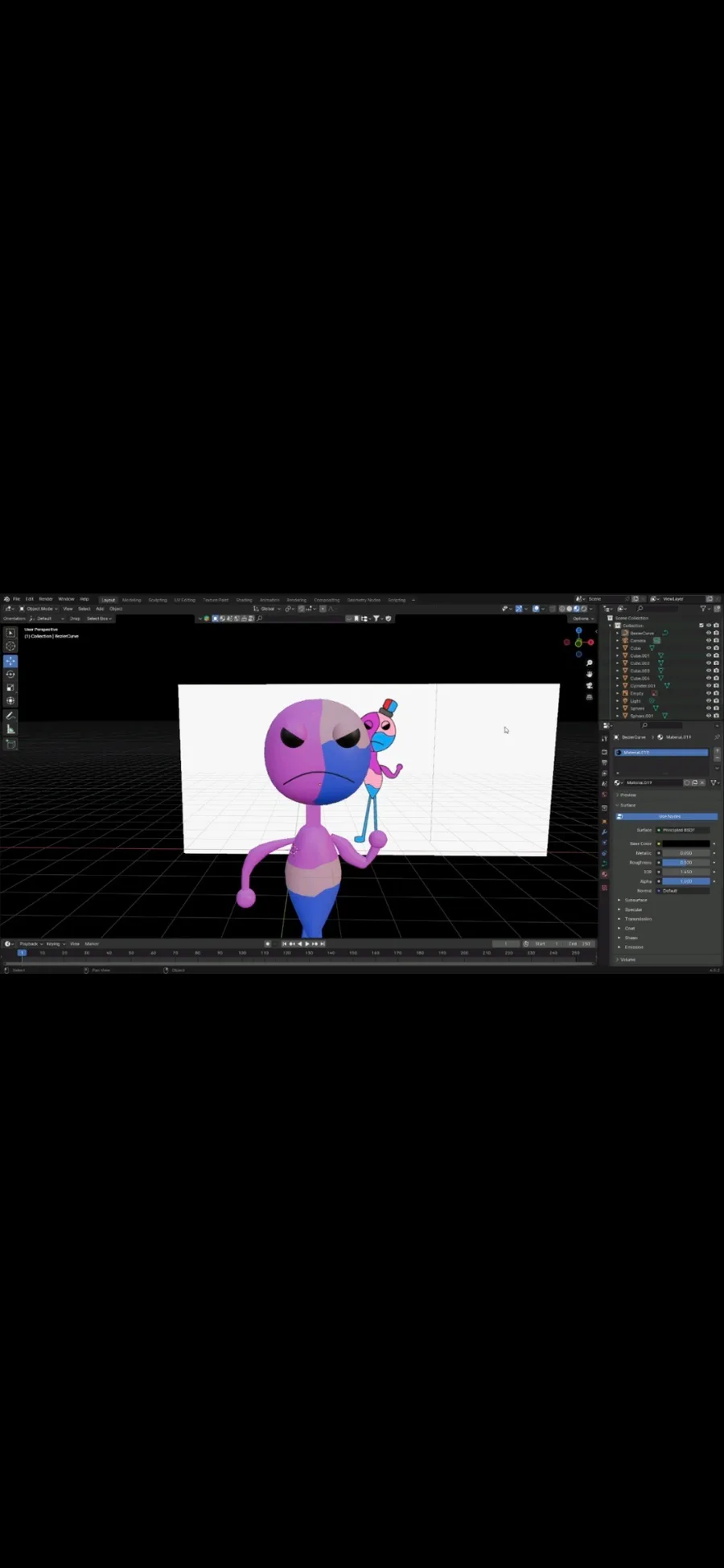Open the timeline Playback menu
The height and width of the screenshot is (1568, 724).
pos(30,944)
